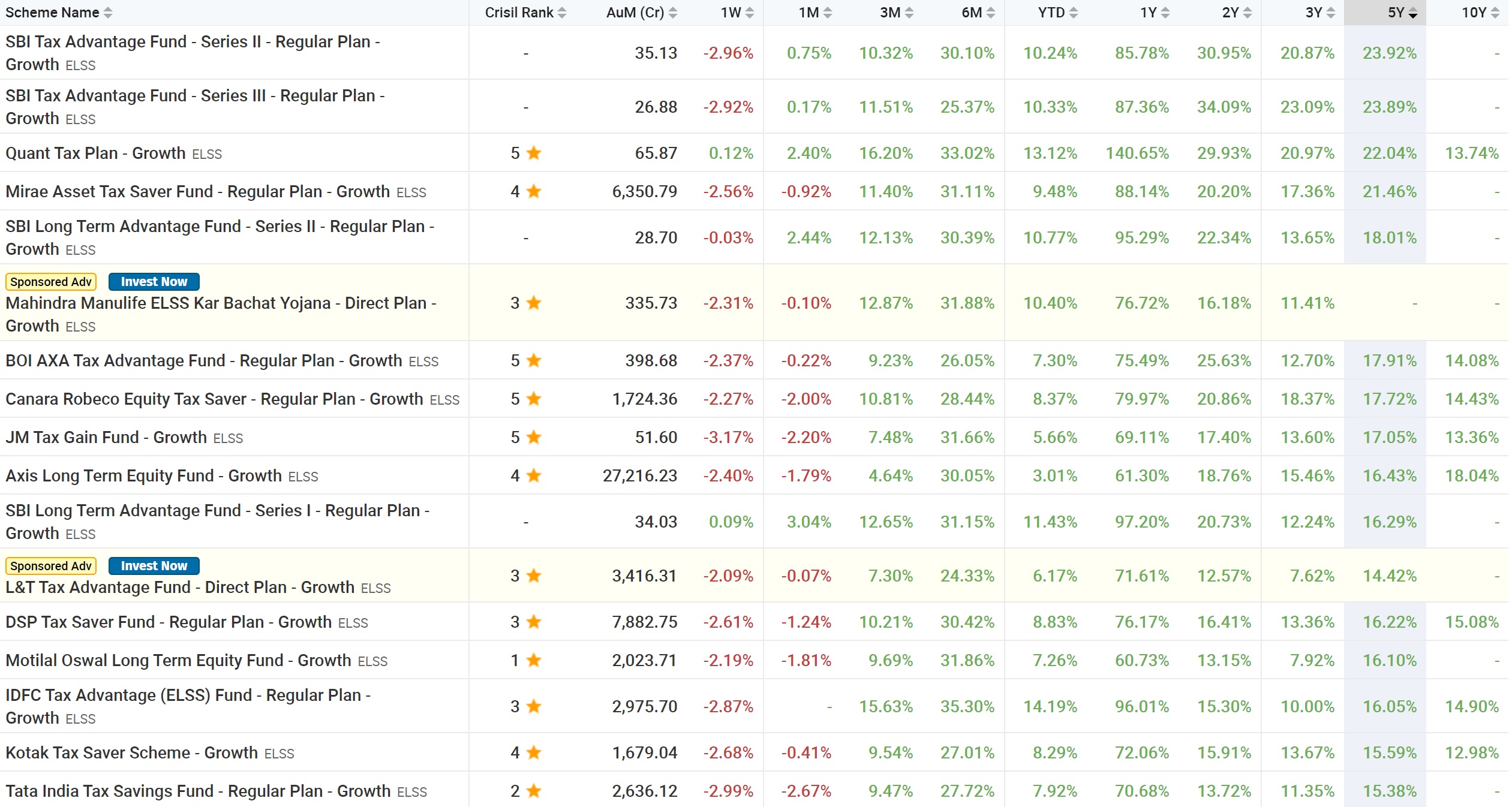1512x807 pixels.
Task: Sort table by AuM (Cr) arrows
Action: [673, 13]
